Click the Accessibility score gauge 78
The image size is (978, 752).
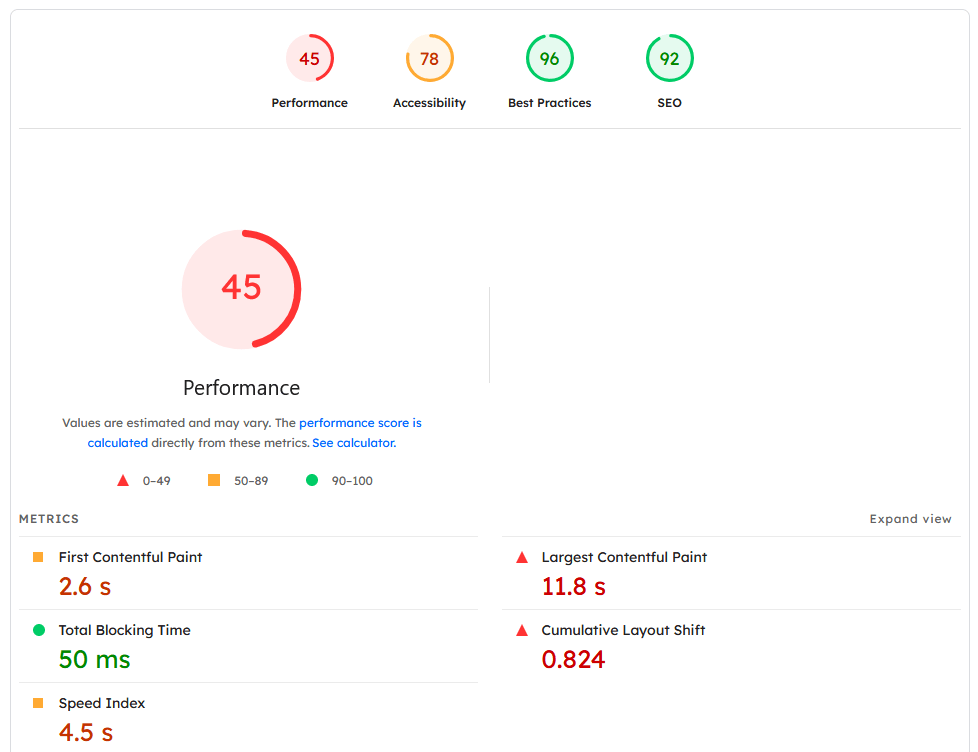(429, 59)
